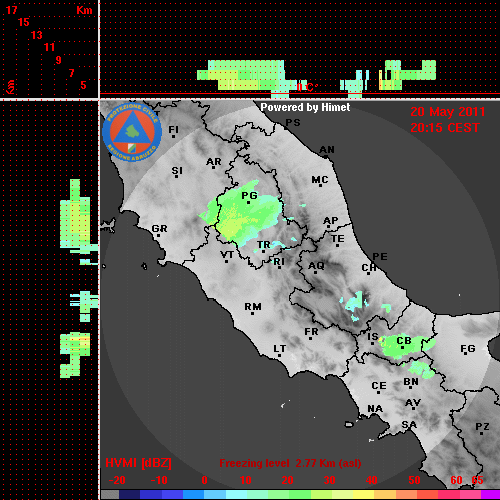
Task: Click the 30 value on the dBZ scale
Action: (329, 480)
